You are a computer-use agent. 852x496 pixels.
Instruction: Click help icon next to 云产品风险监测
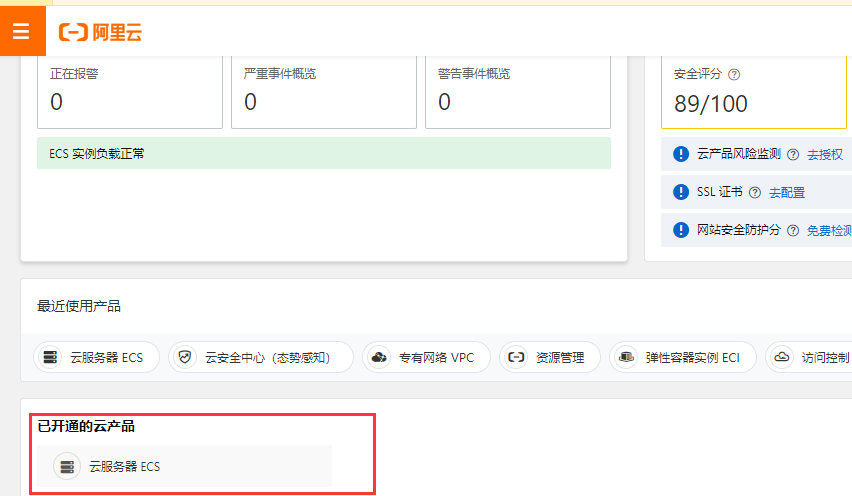[793, 154]
